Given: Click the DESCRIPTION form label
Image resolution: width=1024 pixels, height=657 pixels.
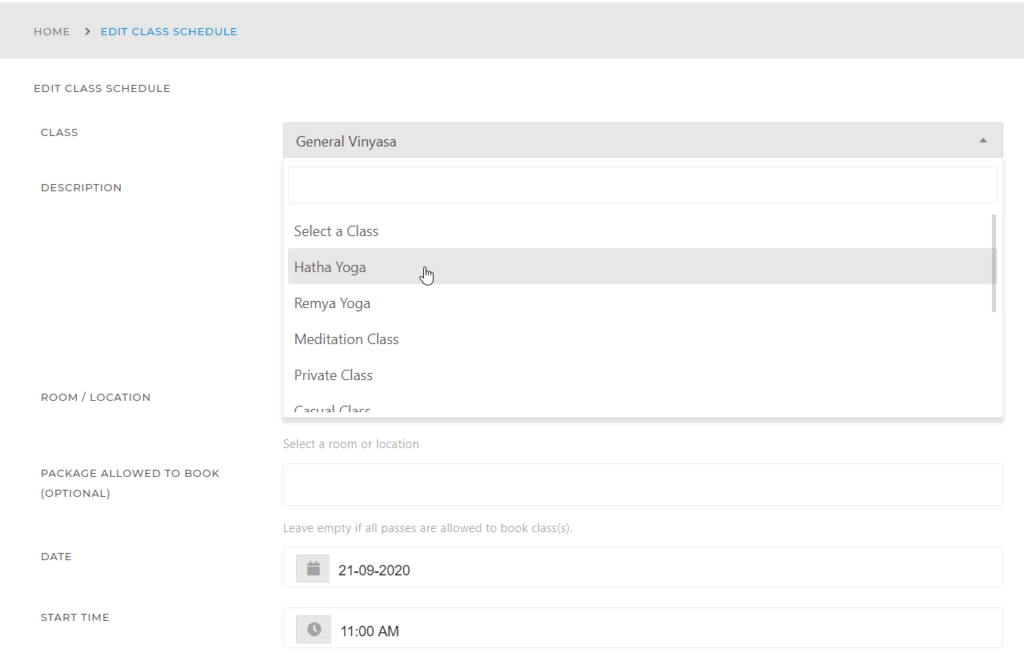Looking at the screenshot, I should pos(81,187).
